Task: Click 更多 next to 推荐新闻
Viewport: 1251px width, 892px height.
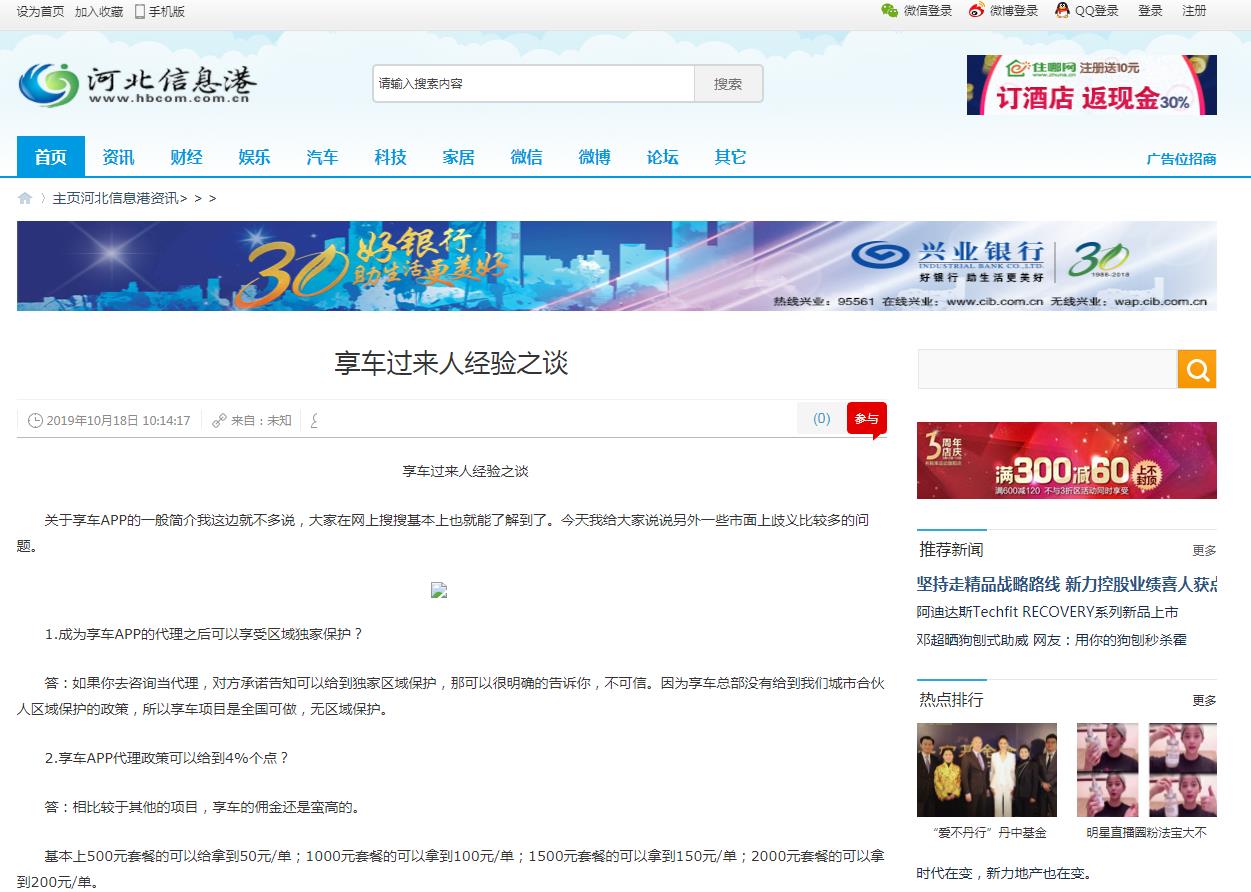Action: pyautogui.click(x=1204, y=551)
